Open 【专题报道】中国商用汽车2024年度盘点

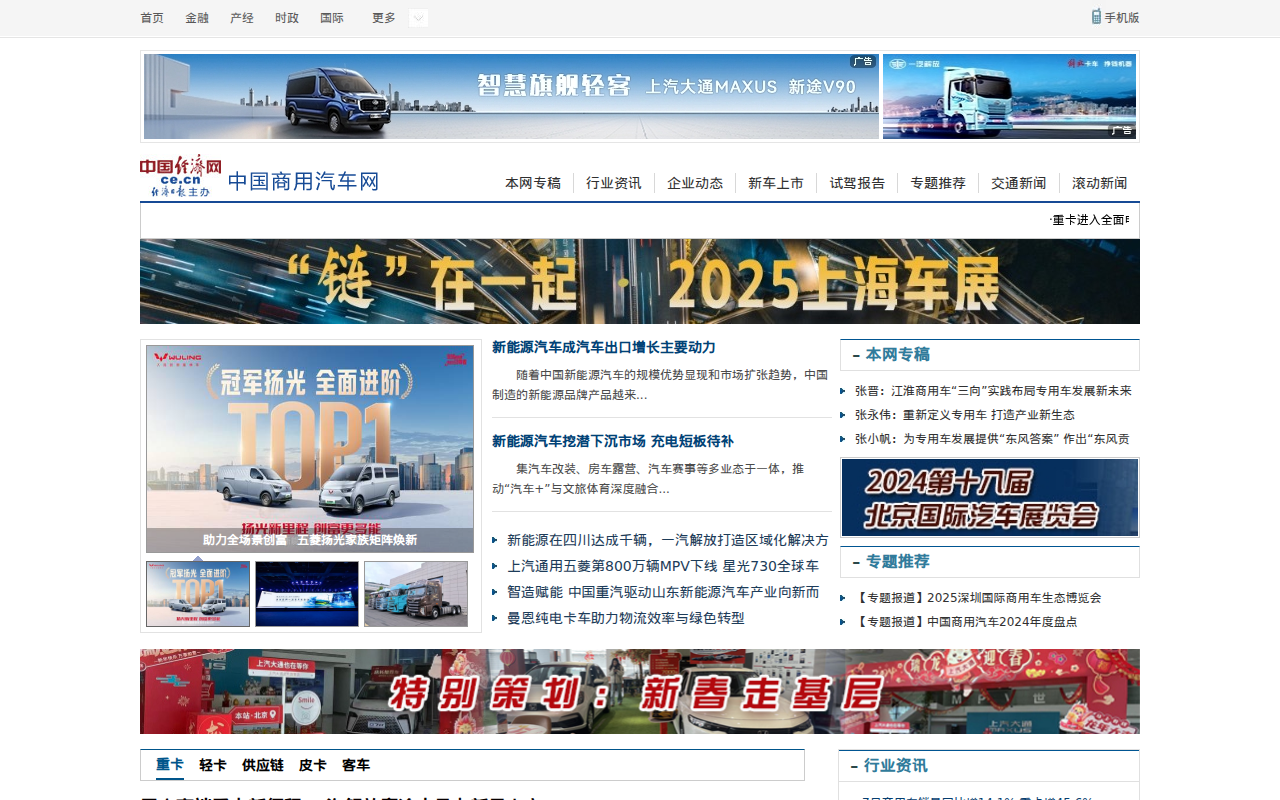(966, 622)
